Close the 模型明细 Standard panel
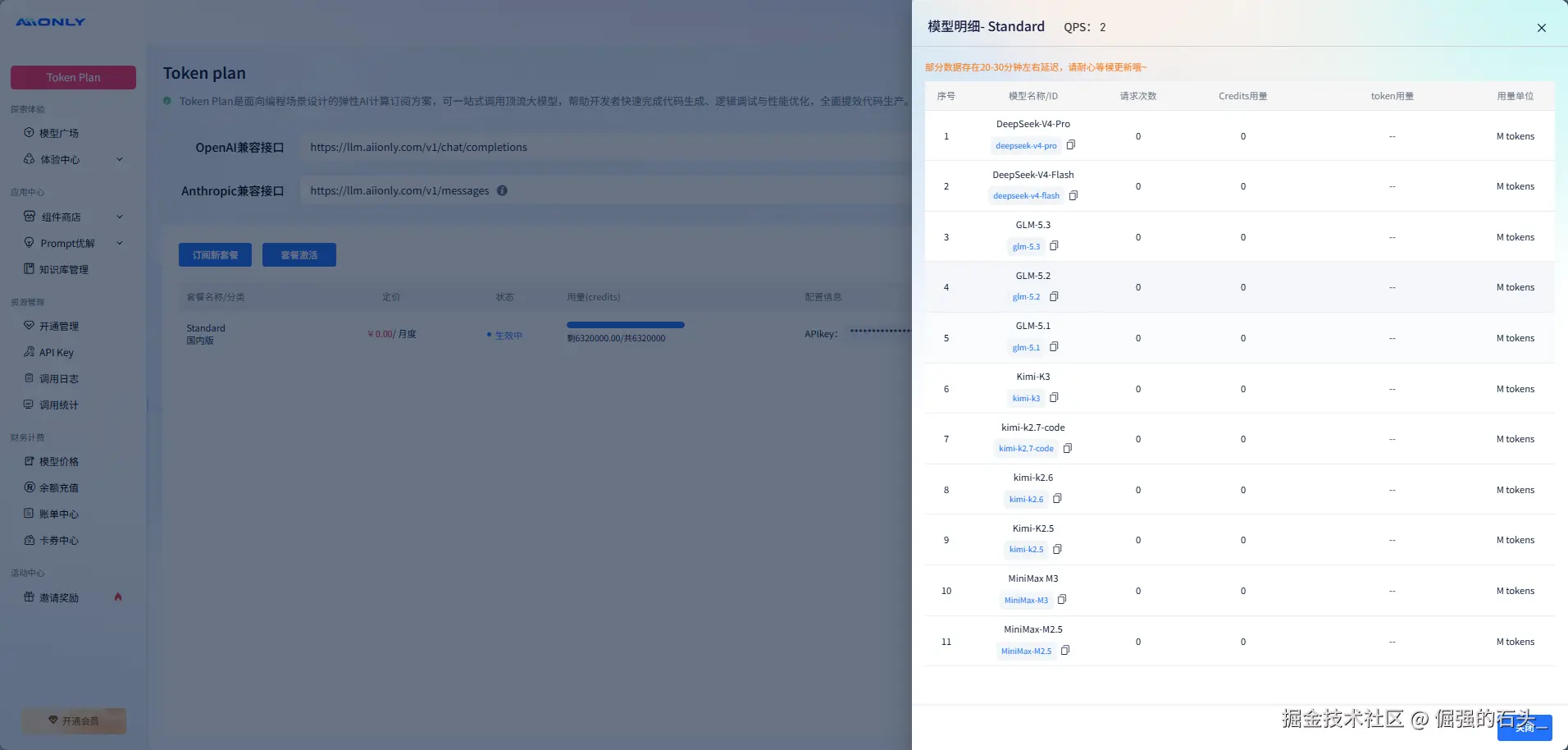1568x750 pixels. tap(1542, 28)
